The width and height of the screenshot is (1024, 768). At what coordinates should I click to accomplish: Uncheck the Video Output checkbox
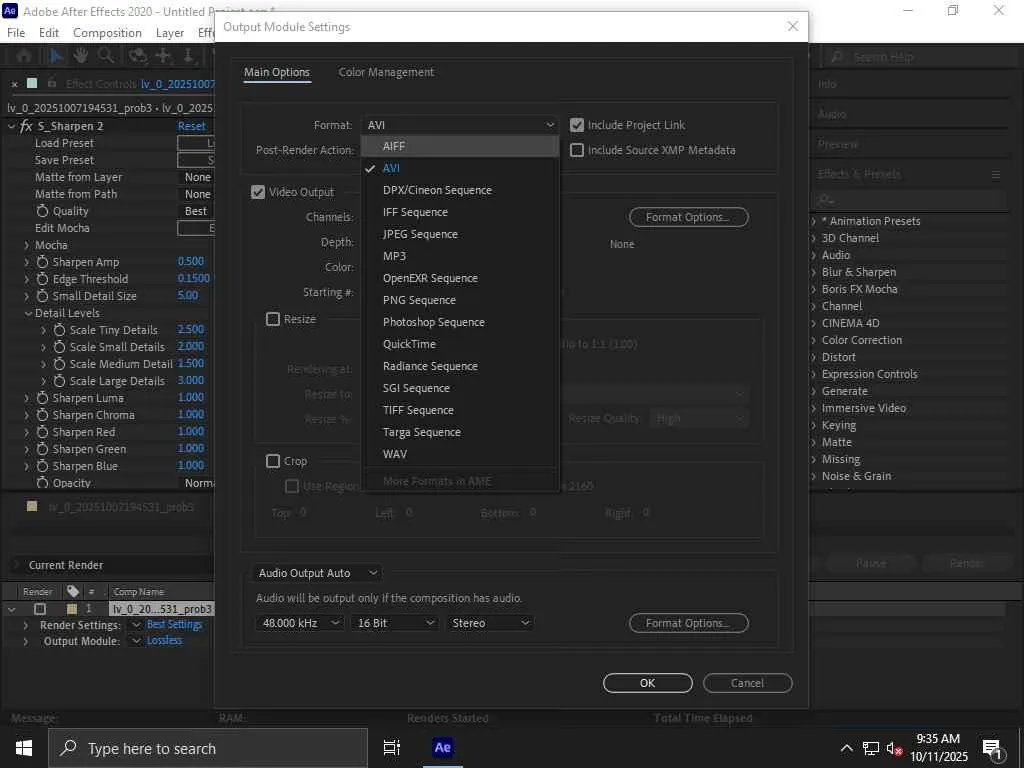point(258,192)
